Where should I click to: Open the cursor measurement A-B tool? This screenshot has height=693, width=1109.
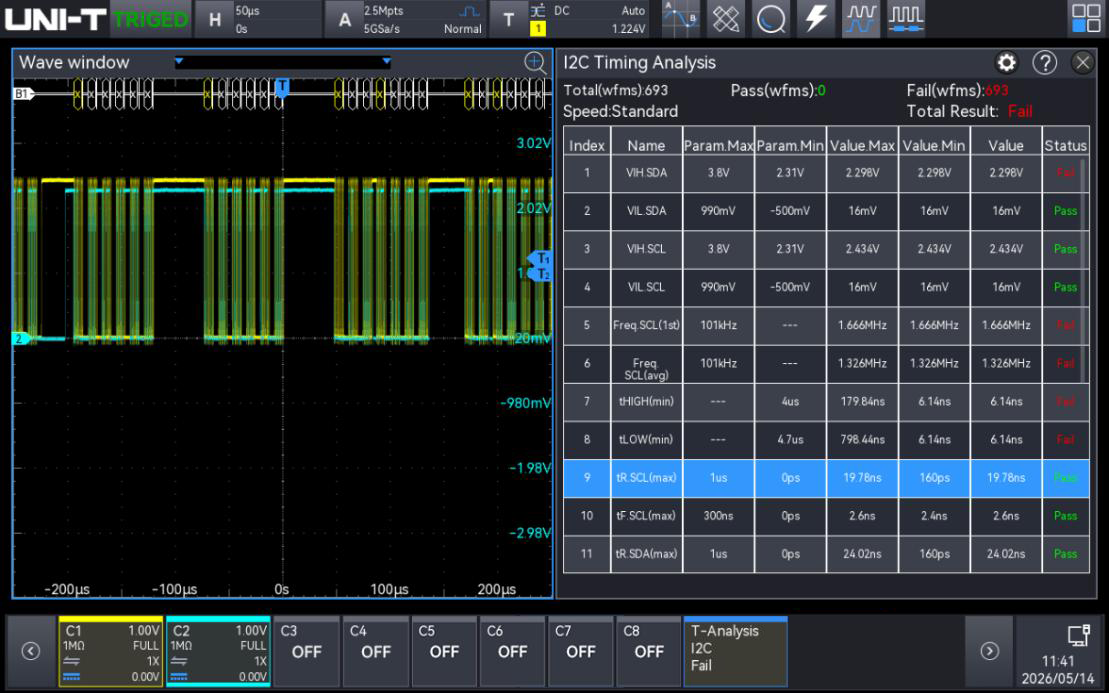(680, 18)
